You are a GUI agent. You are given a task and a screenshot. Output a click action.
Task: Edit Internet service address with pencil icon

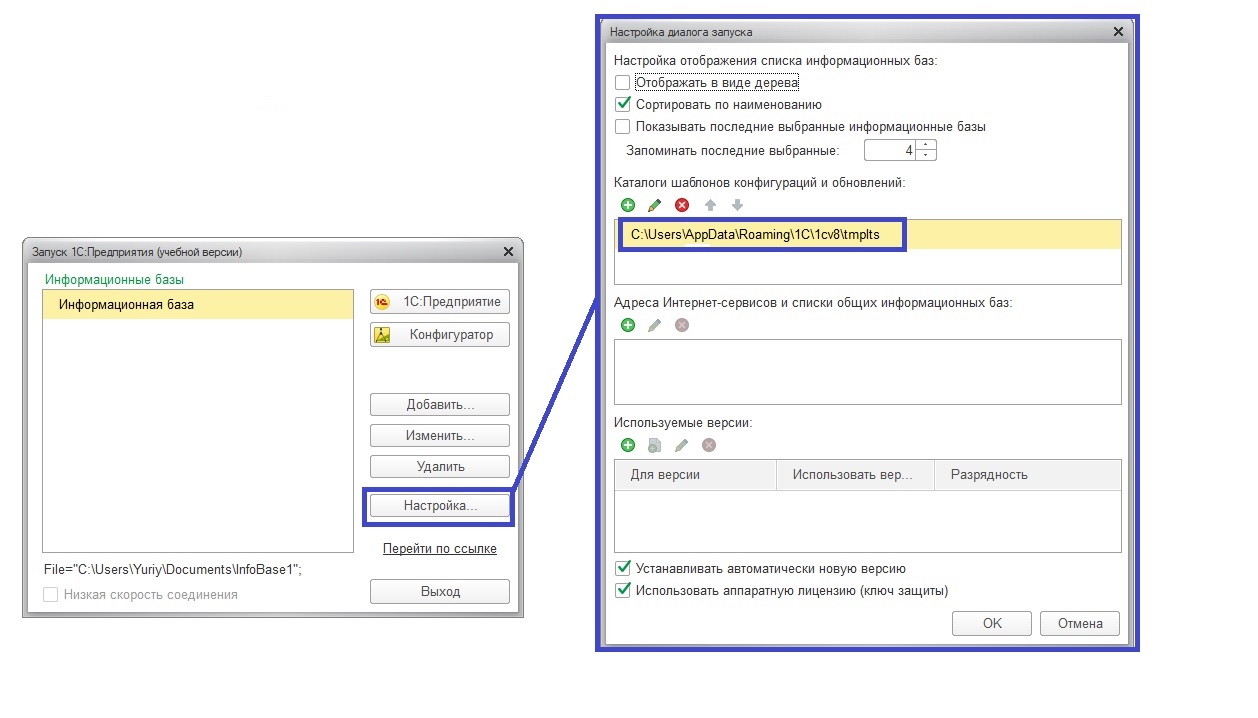click(655, 325)
